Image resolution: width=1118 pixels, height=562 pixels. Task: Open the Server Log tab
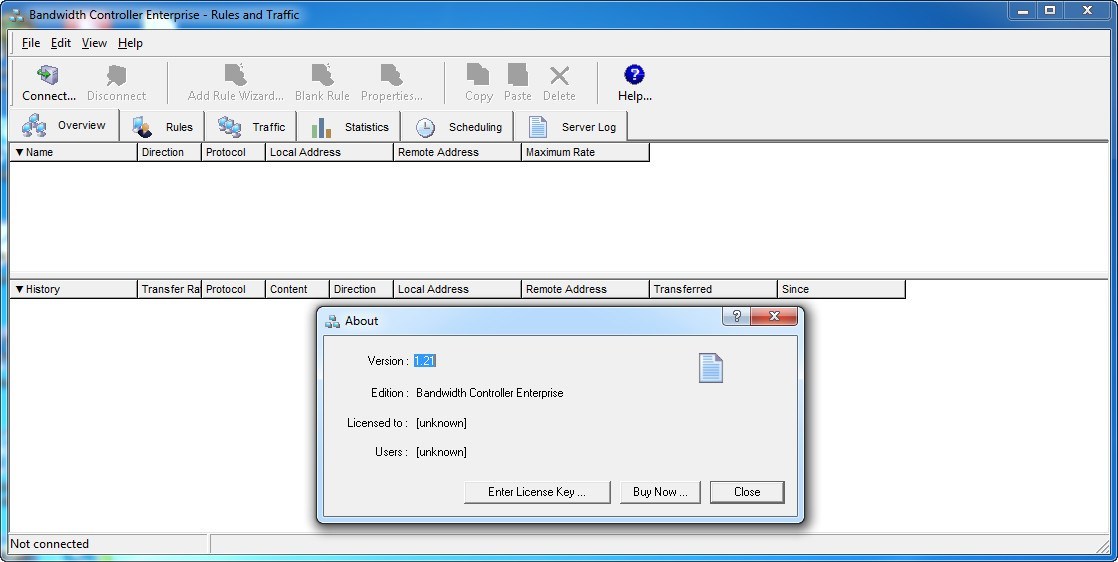(571, 127)
